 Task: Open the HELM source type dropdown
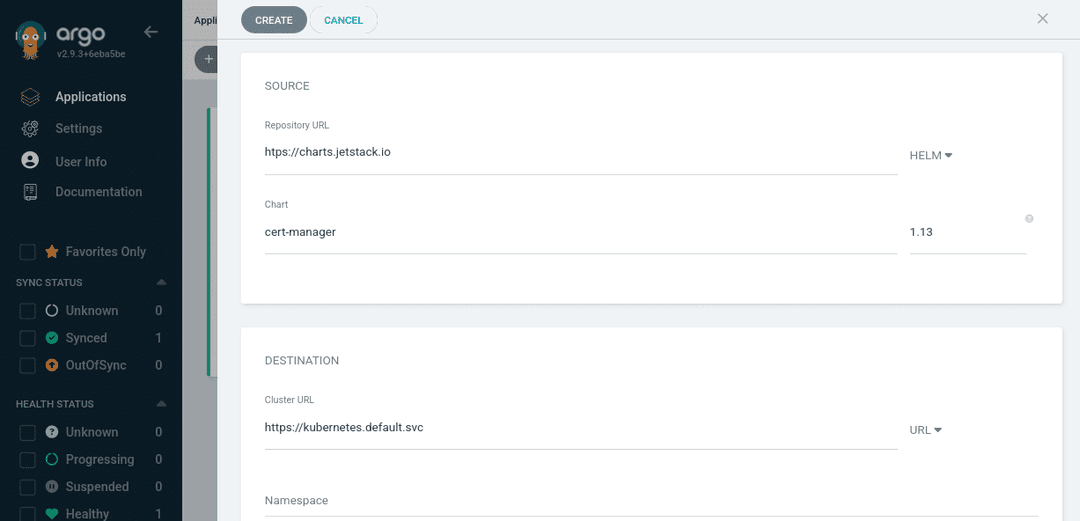click(x=930, y=156)
